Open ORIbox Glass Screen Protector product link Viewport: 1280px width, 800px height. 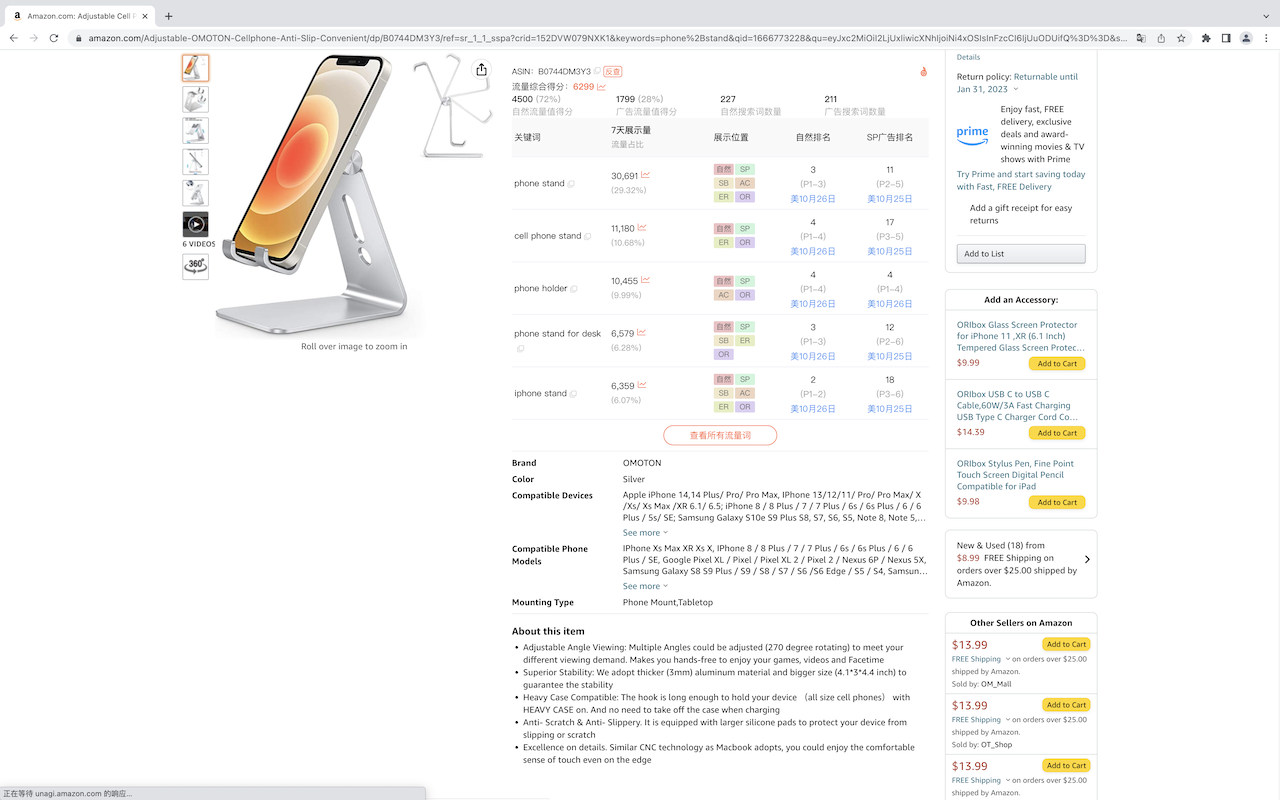coord(1020,336)
